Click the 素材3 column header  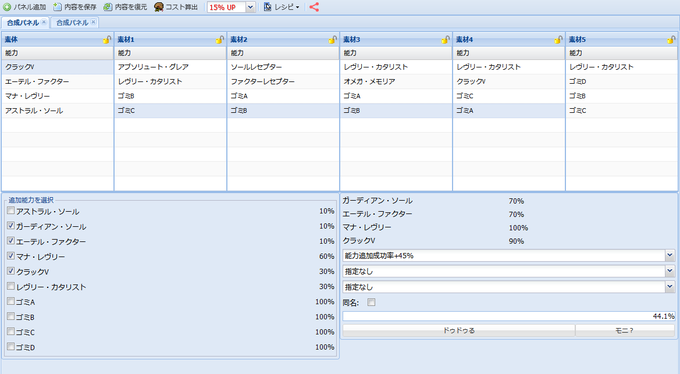pos(396,39)
